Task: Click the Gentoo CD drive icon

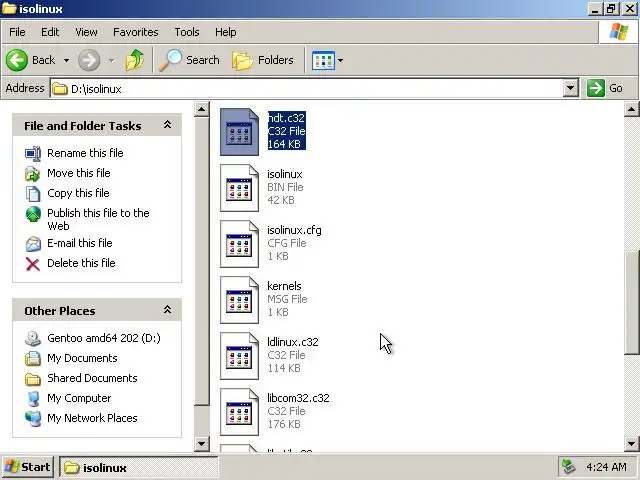Action: pyautogui.click(x=33, y=339)
